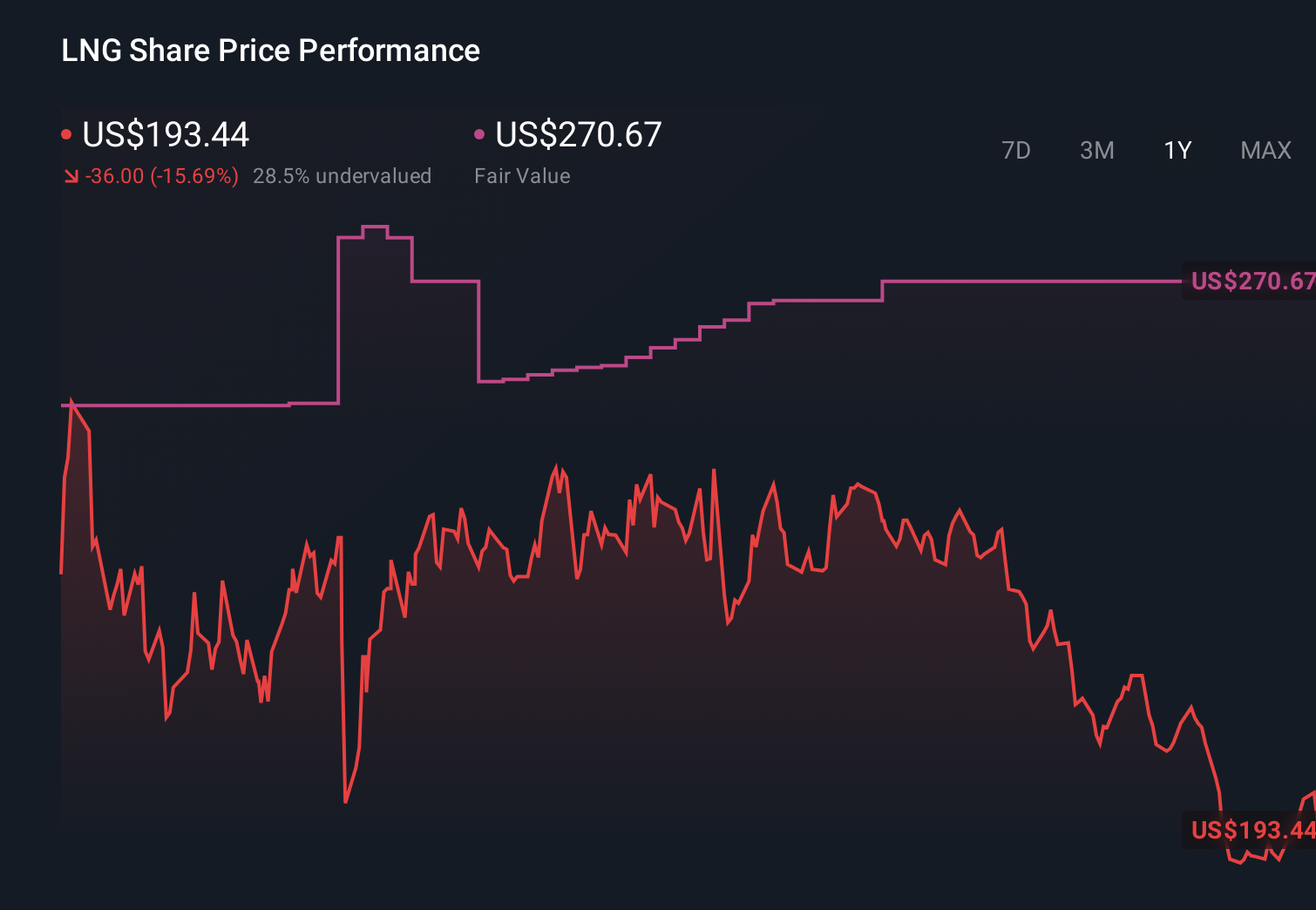Select the 3M time range

1096,150
